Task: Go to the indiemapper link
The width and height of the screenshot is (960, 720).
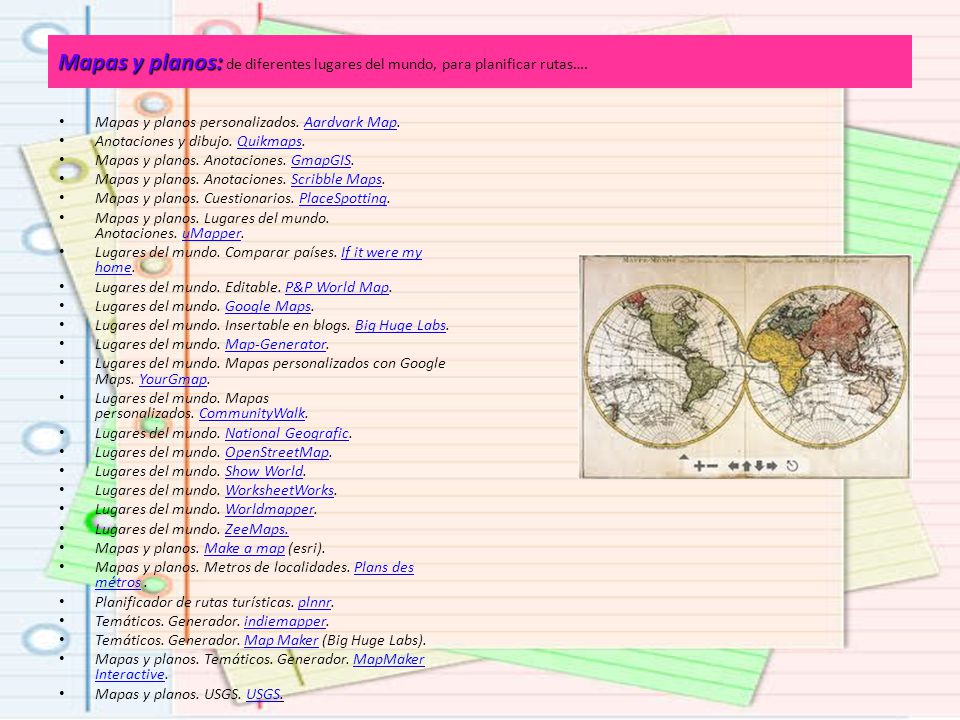Action: coord(285,621)
